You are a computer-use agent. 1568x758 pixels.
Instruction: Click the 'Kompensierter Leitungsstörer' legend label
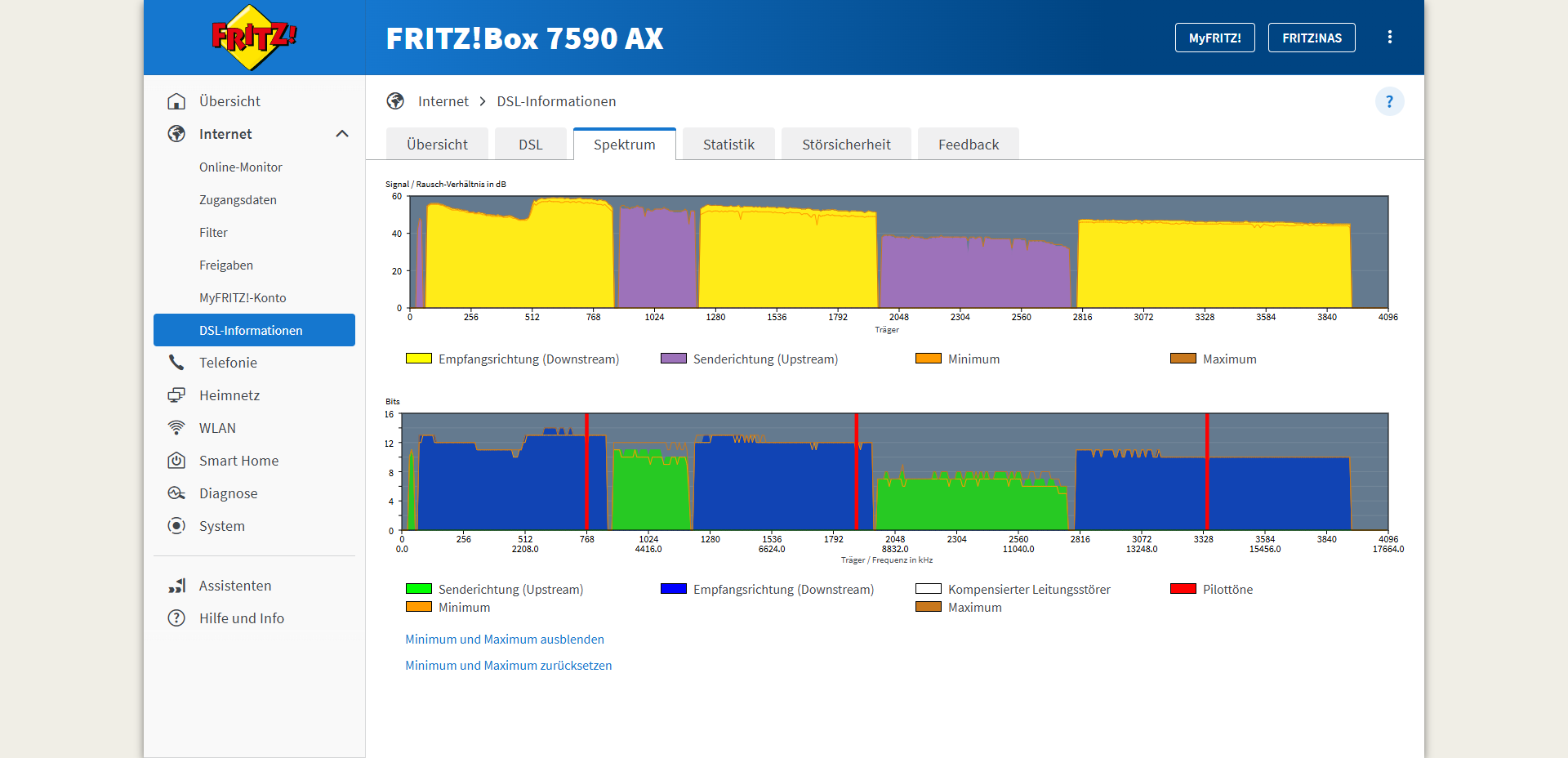coord(1029,590)
